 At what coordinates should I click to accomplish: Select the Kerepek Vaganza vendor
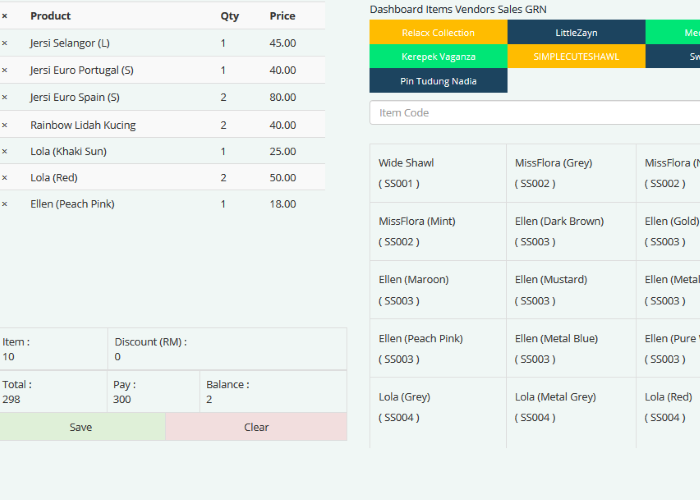tap(438, 57)
